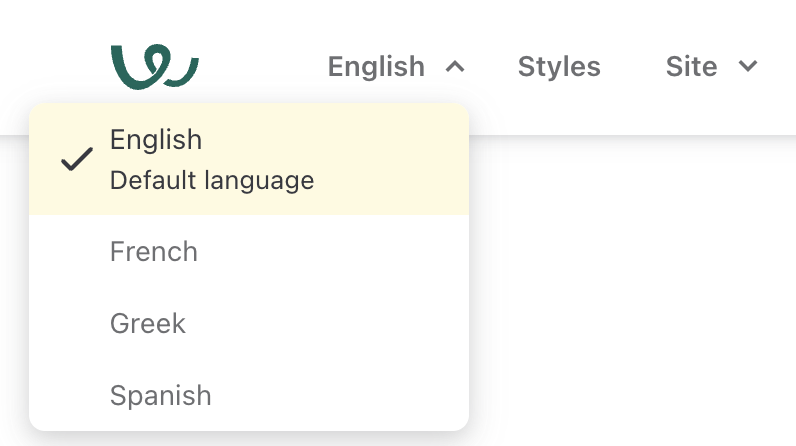The image size is (796, 446).
Task: Select the English option in dropdown list
Action: pos(156,139)
